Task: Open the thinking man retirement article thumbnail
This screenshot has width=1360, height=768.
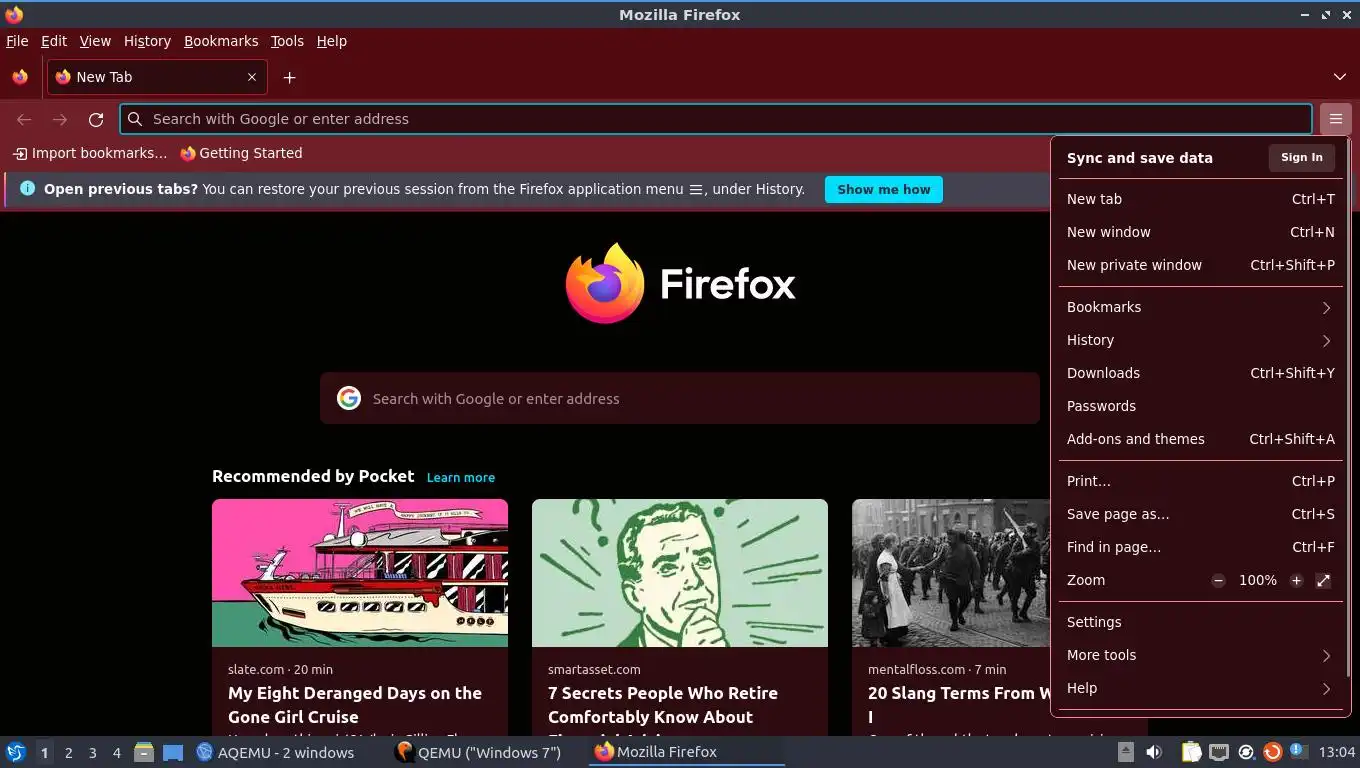Action: coord(680,573)
